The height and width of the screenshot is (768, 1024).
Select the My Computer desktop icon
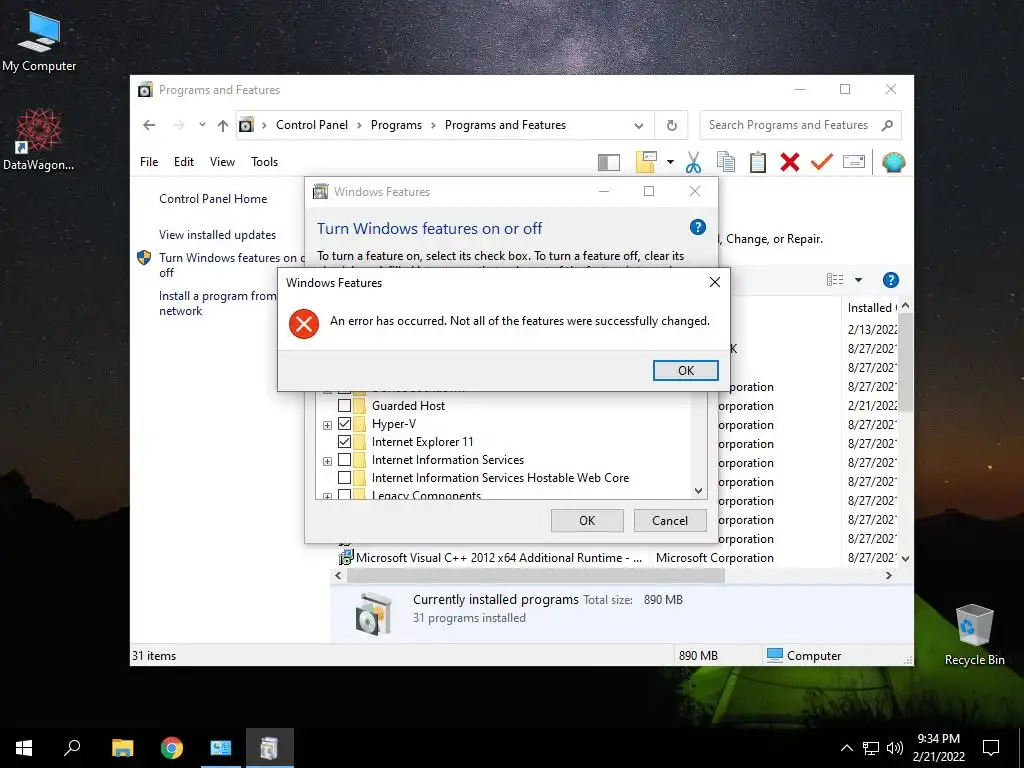(x=39, y=40)
